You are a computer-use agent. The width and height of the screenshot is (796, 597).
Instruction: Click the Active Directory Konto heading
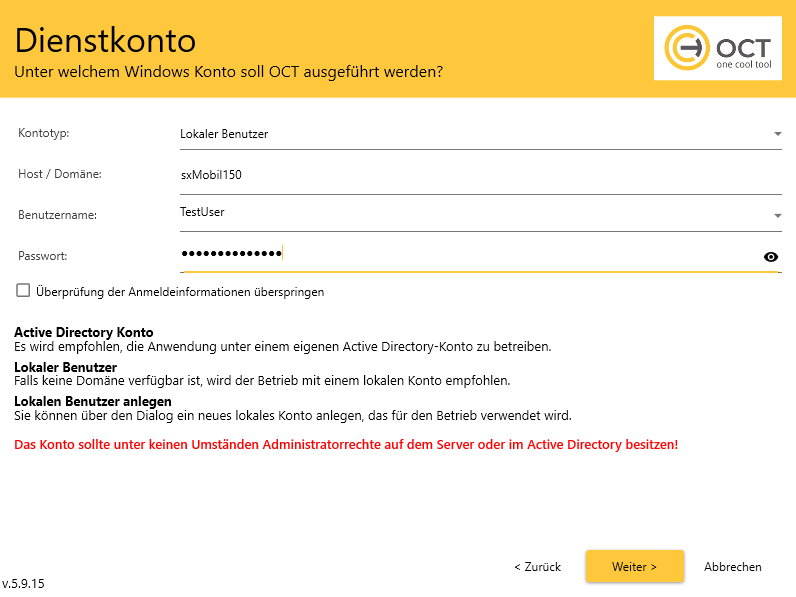pos(83,332)
